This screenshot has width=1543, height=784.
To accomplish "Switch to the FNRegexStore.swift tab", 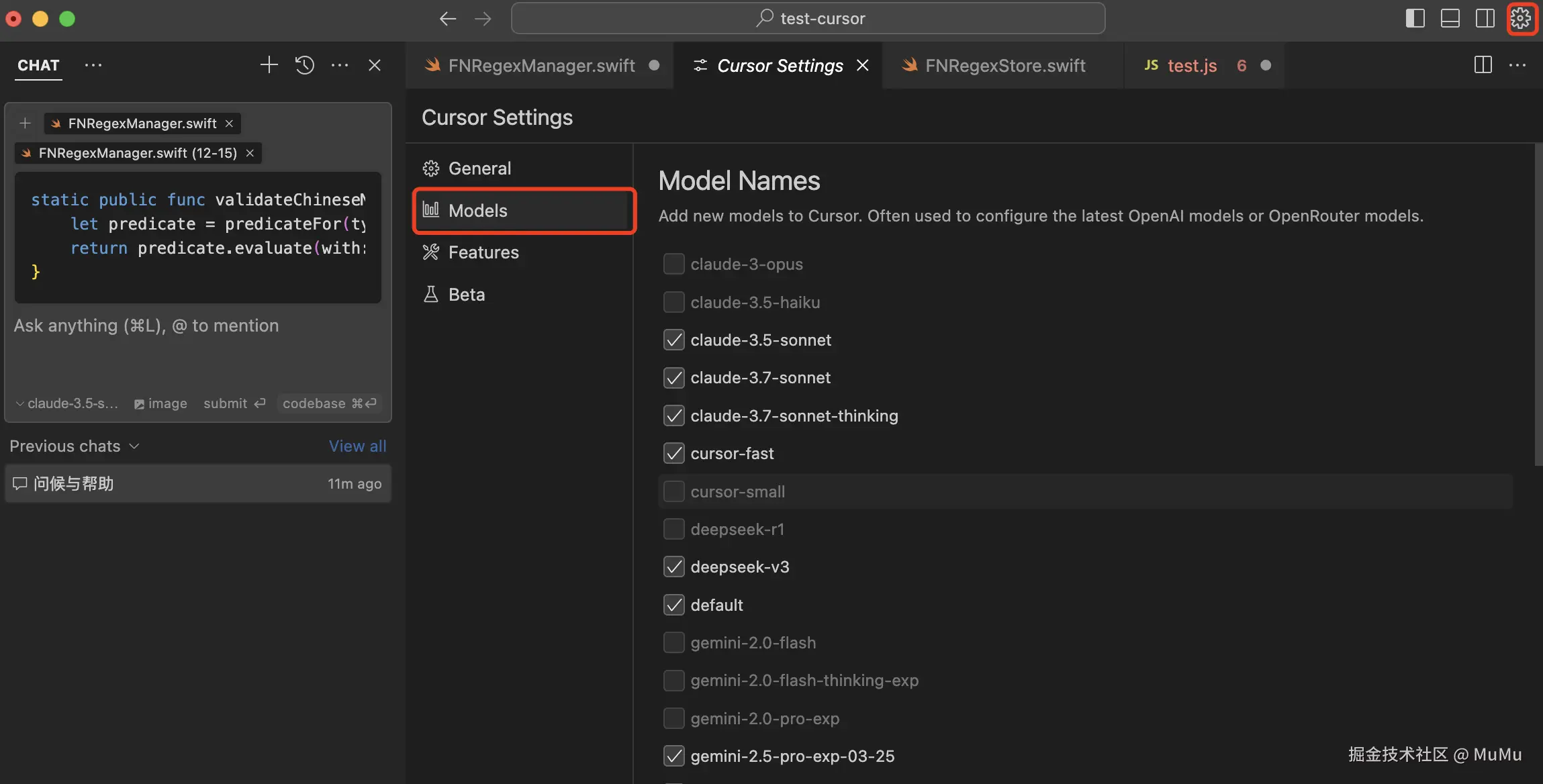I will (x=1004, y=65).
